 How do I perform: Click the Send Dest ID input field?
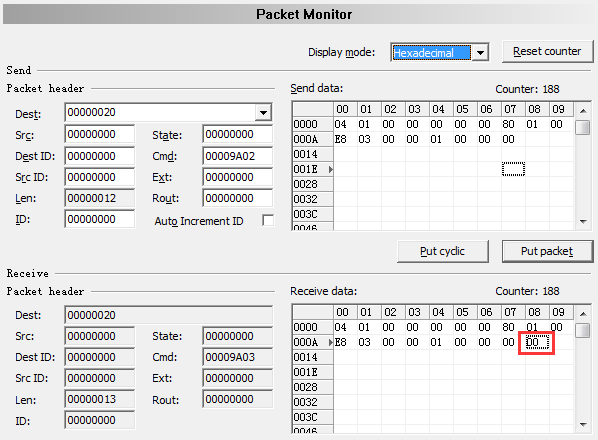coord(100,156)
